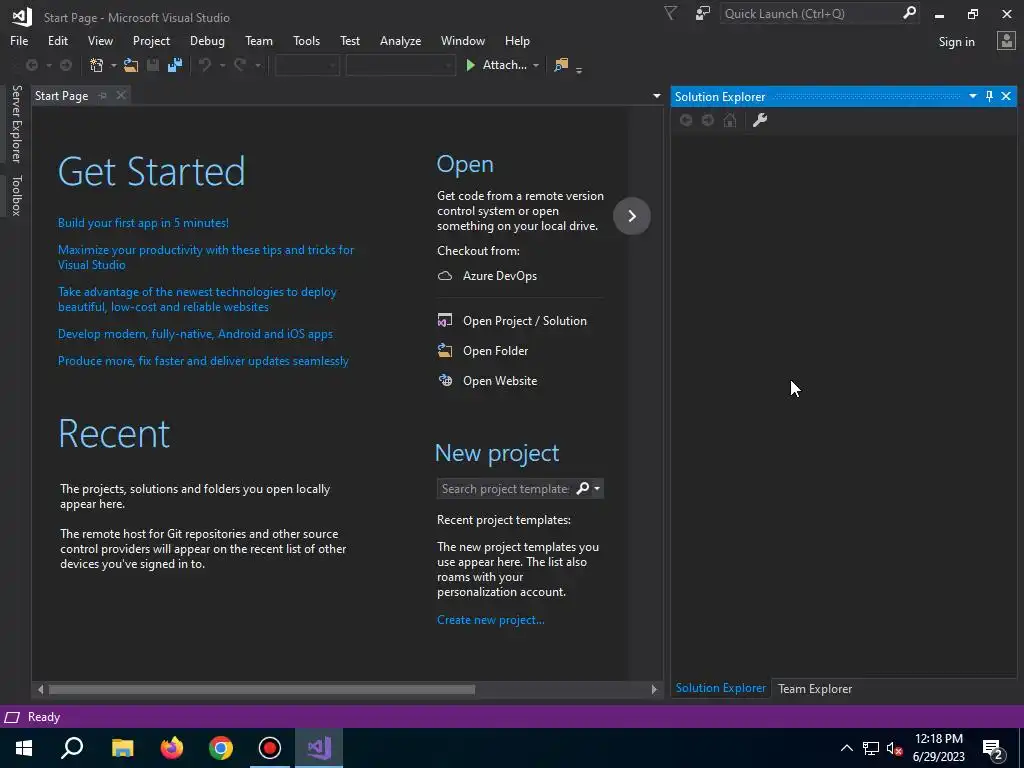Switch to the Team Explorer tab

815,688
